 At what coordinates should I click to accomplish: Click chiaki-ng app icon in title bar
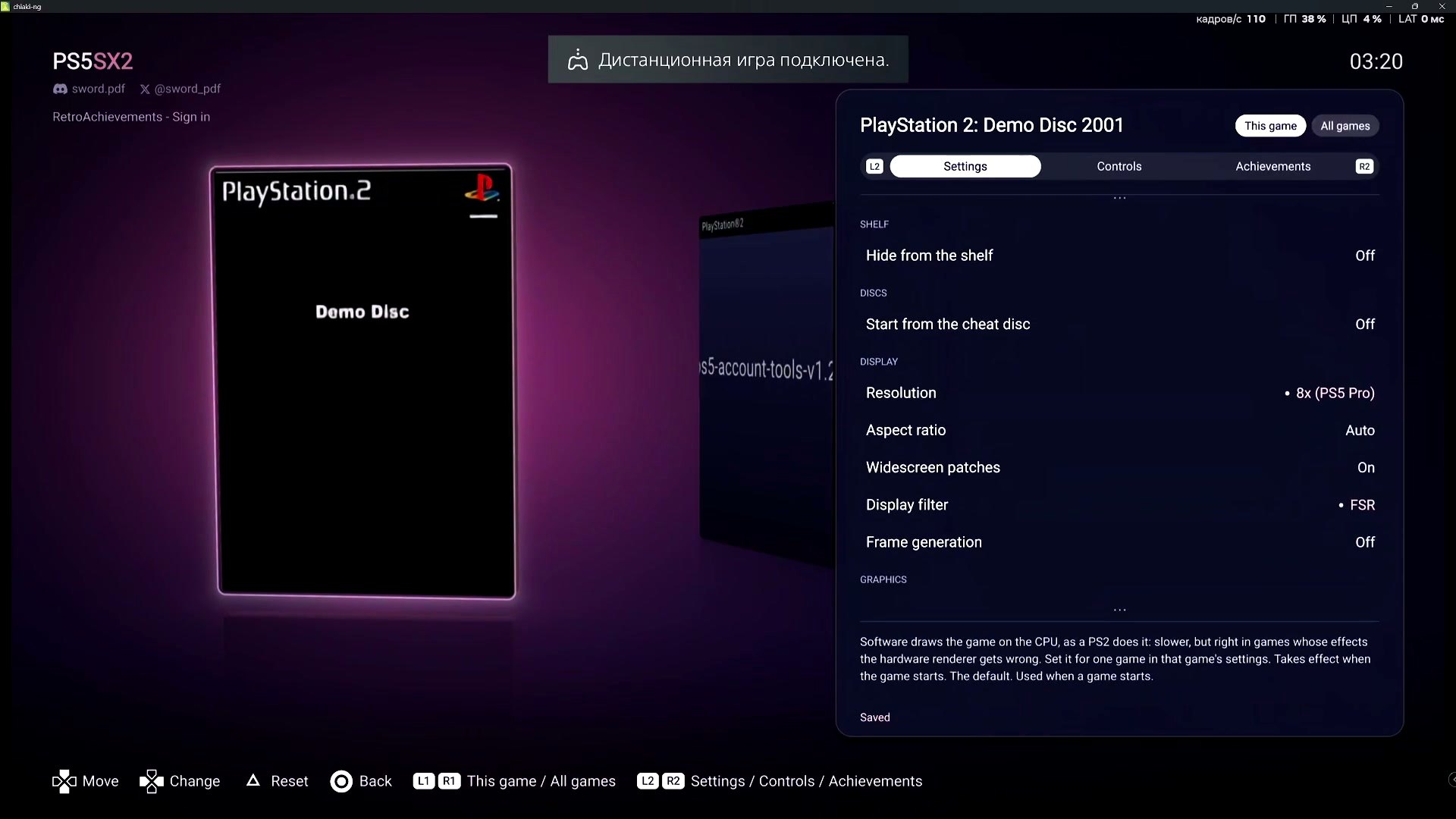point(5,6)
